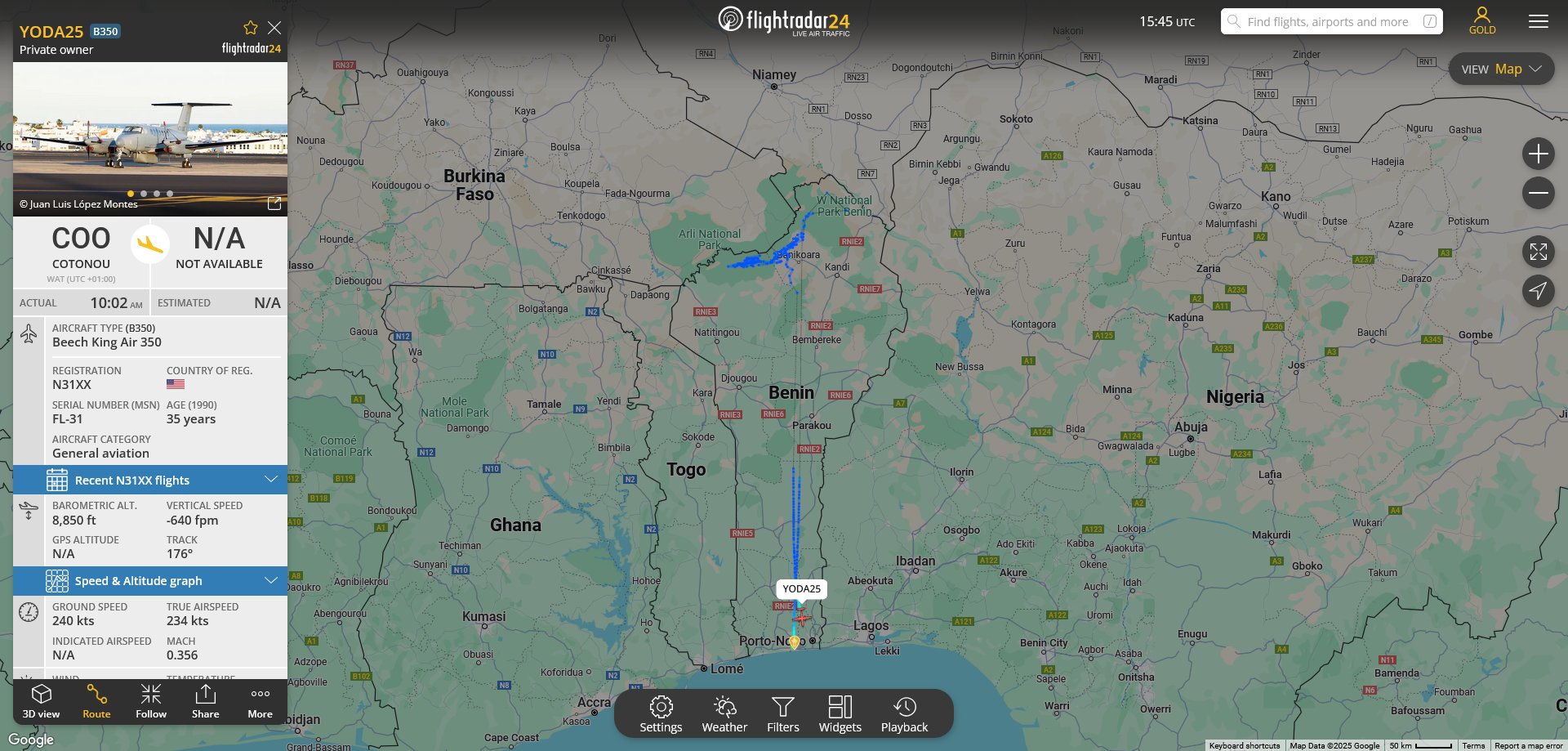The width and height of the screenshot is (1568, 751).
Task: Open the More options menu
Action: click(261, 702)
